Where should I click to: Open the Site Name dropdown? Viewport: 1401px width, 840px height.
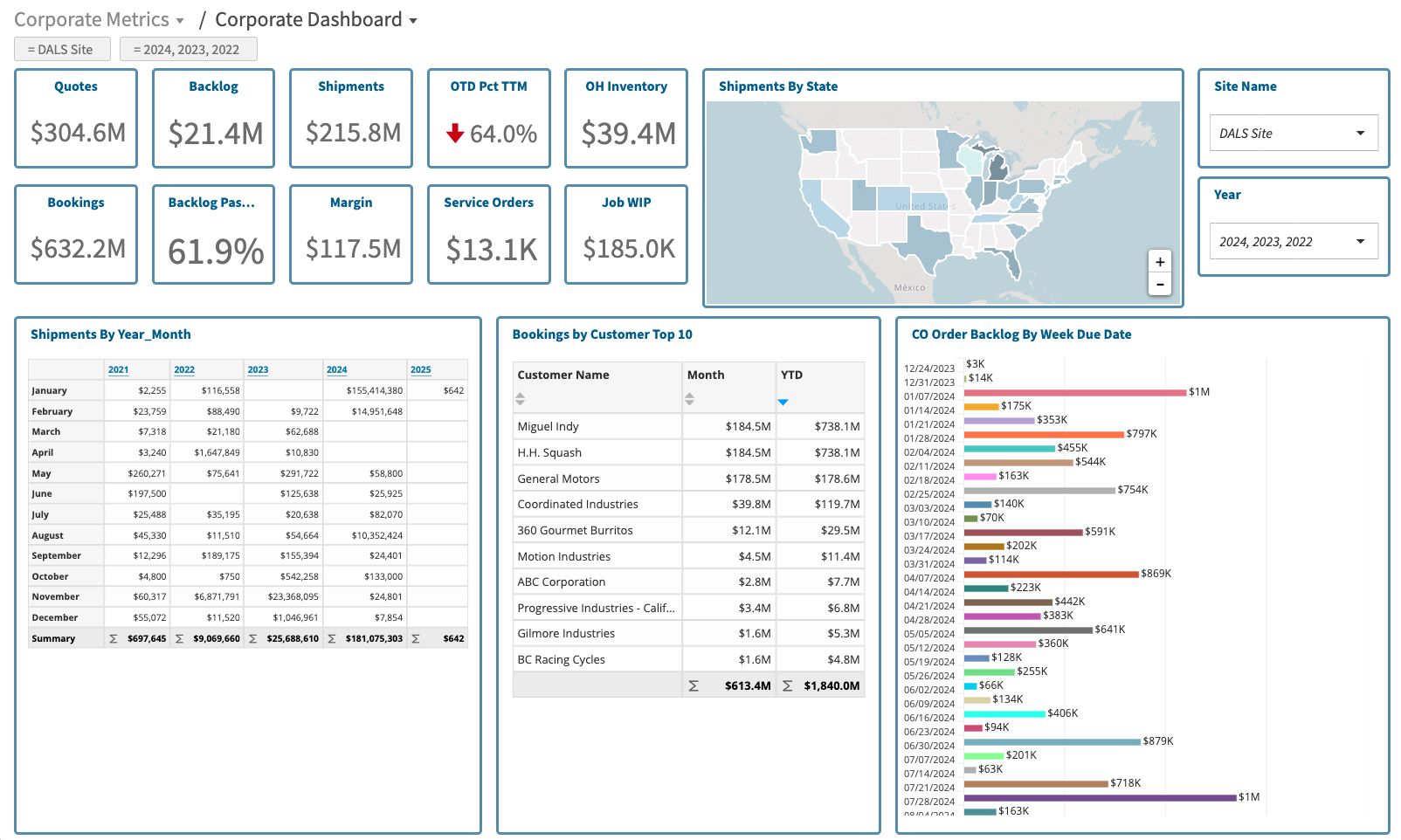tap(1293, 134)
